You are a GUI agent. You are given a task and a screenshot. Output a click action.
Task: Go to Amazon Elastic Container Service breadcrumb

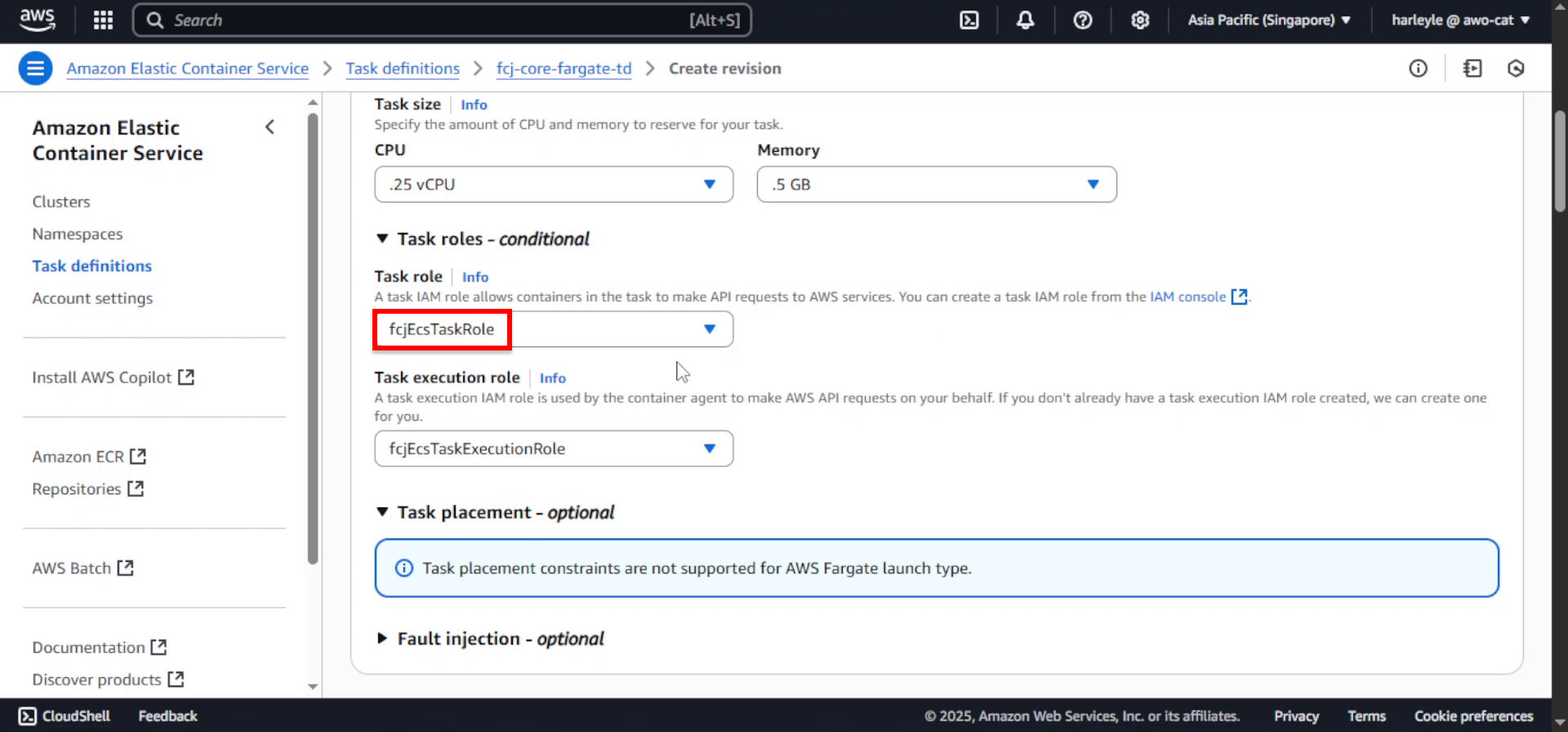pos(188,69)
